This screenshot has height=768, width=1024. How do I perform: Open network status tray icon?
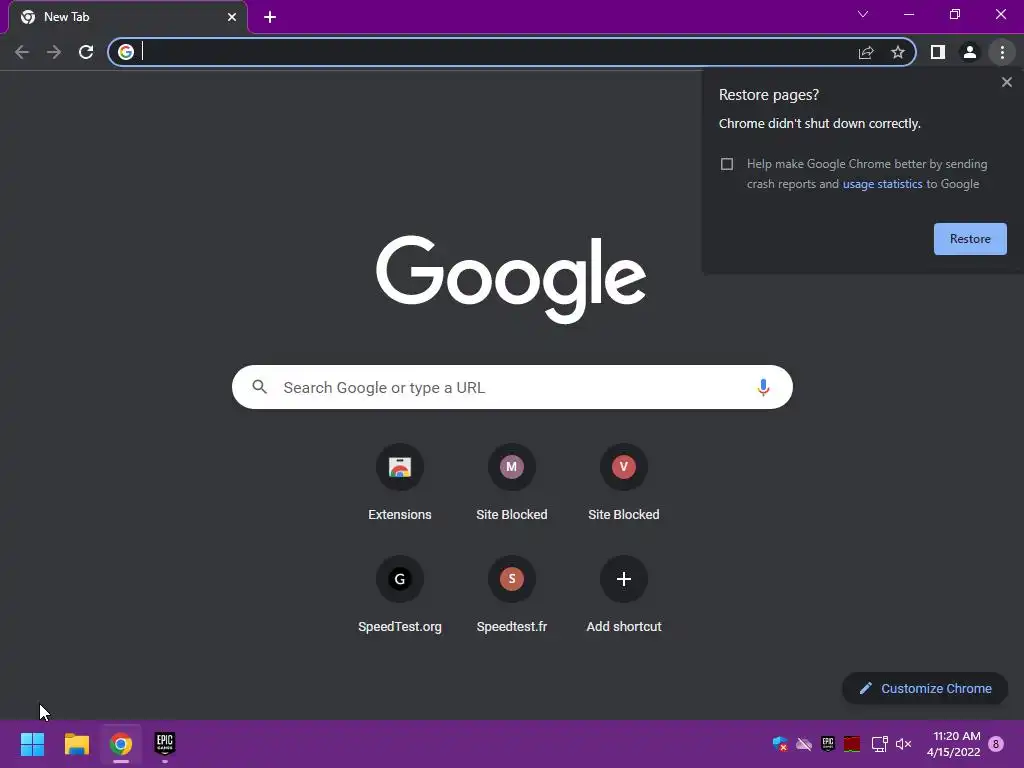coord(880,744)
